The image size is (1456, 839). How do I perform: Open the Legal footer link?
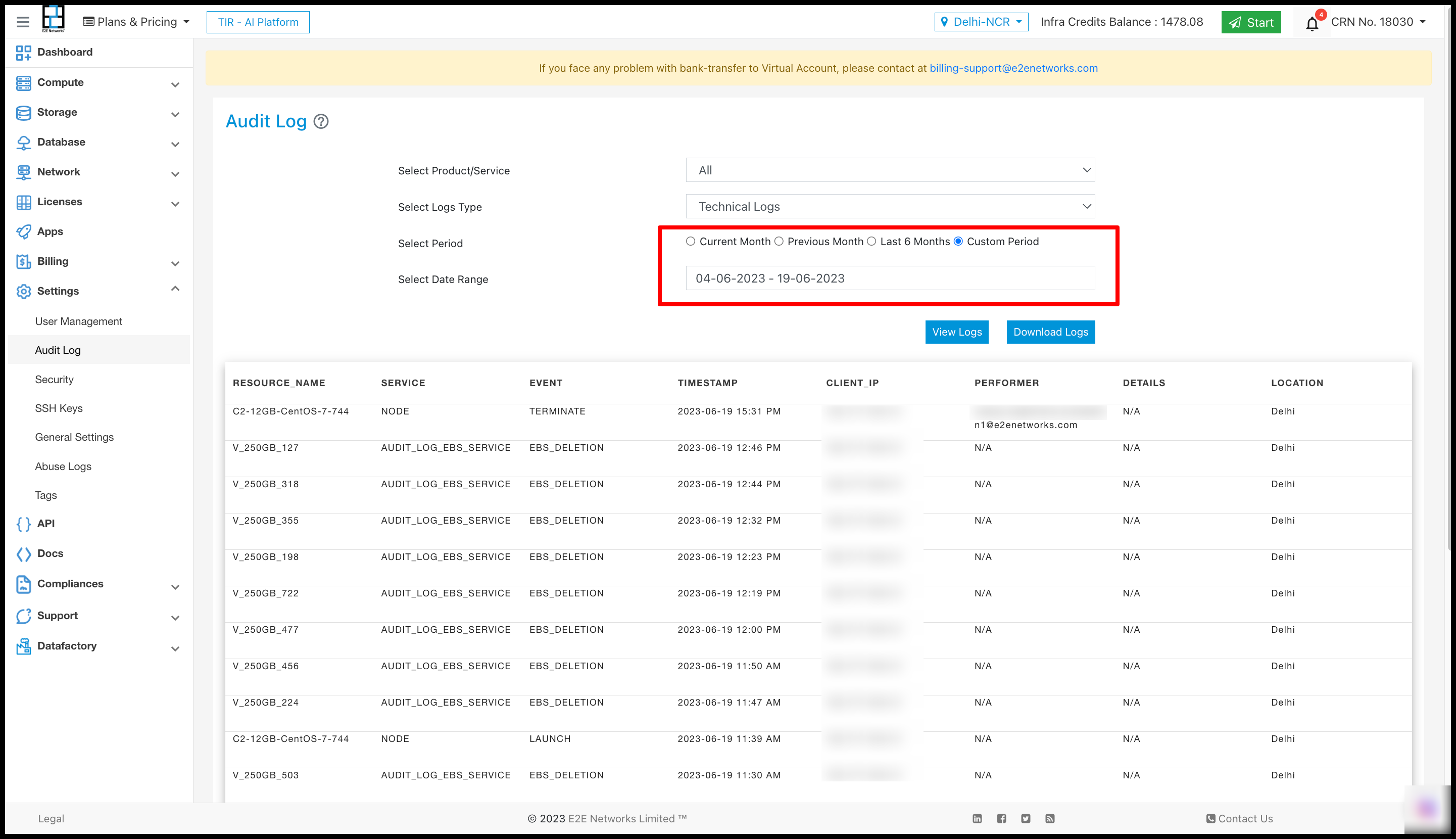click(51, 818)
